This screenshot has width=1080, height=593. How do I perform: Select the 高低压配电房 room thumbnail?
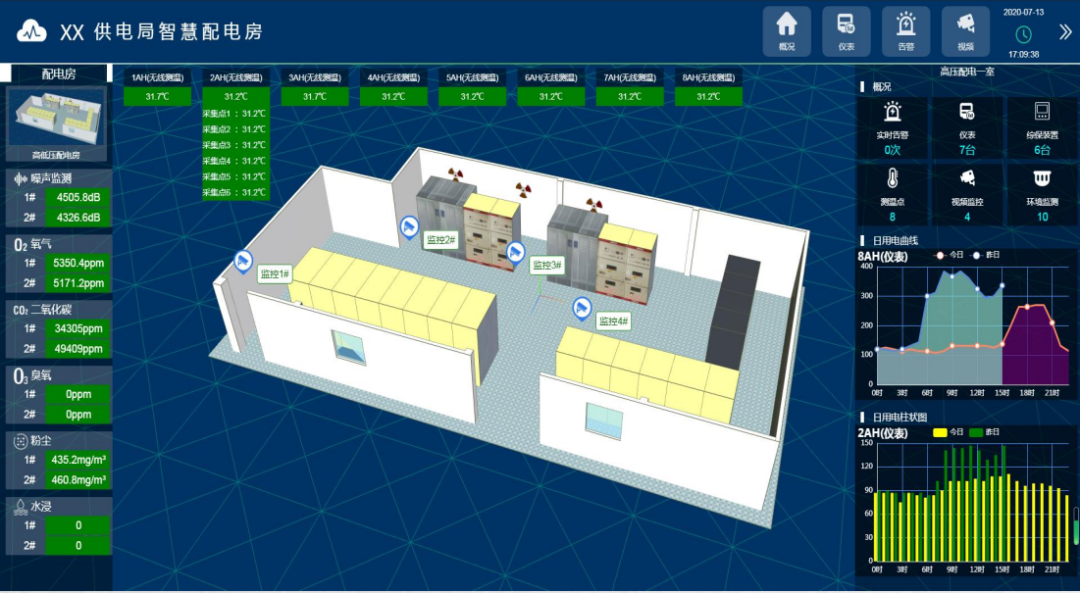[57, 124]
